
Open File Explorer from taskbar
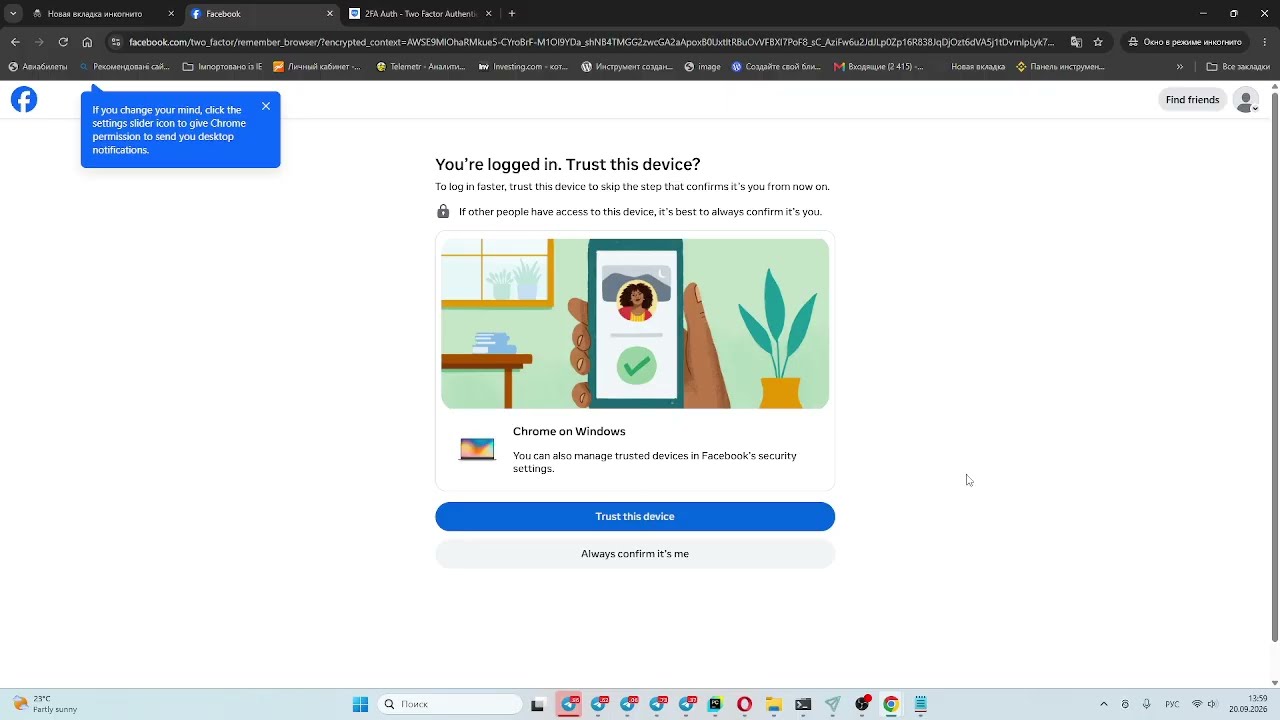774,704
